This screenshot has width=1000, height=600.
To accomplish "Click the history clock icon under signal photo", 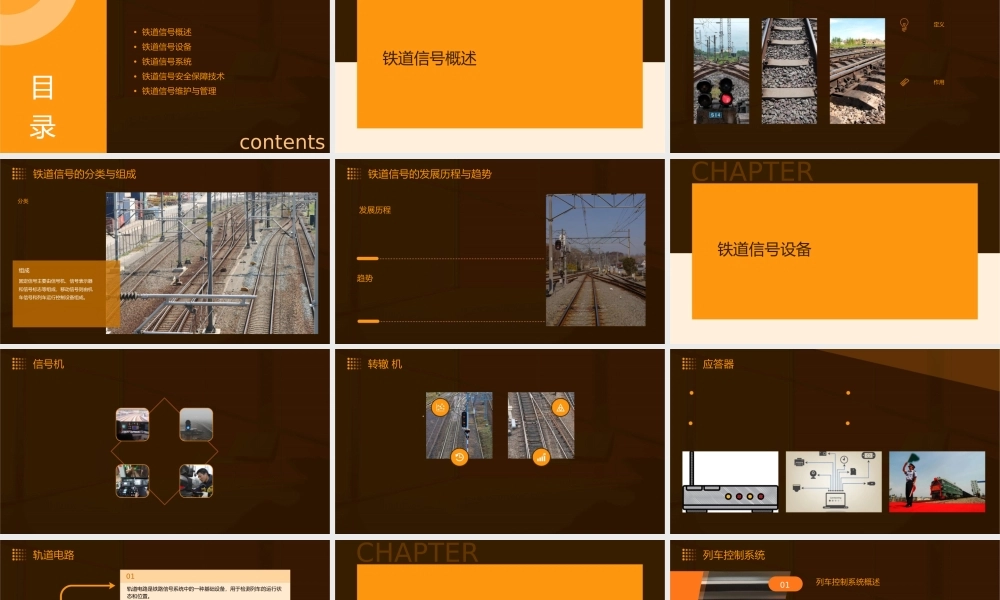I will pyautogui.click(x=459, y=457).
